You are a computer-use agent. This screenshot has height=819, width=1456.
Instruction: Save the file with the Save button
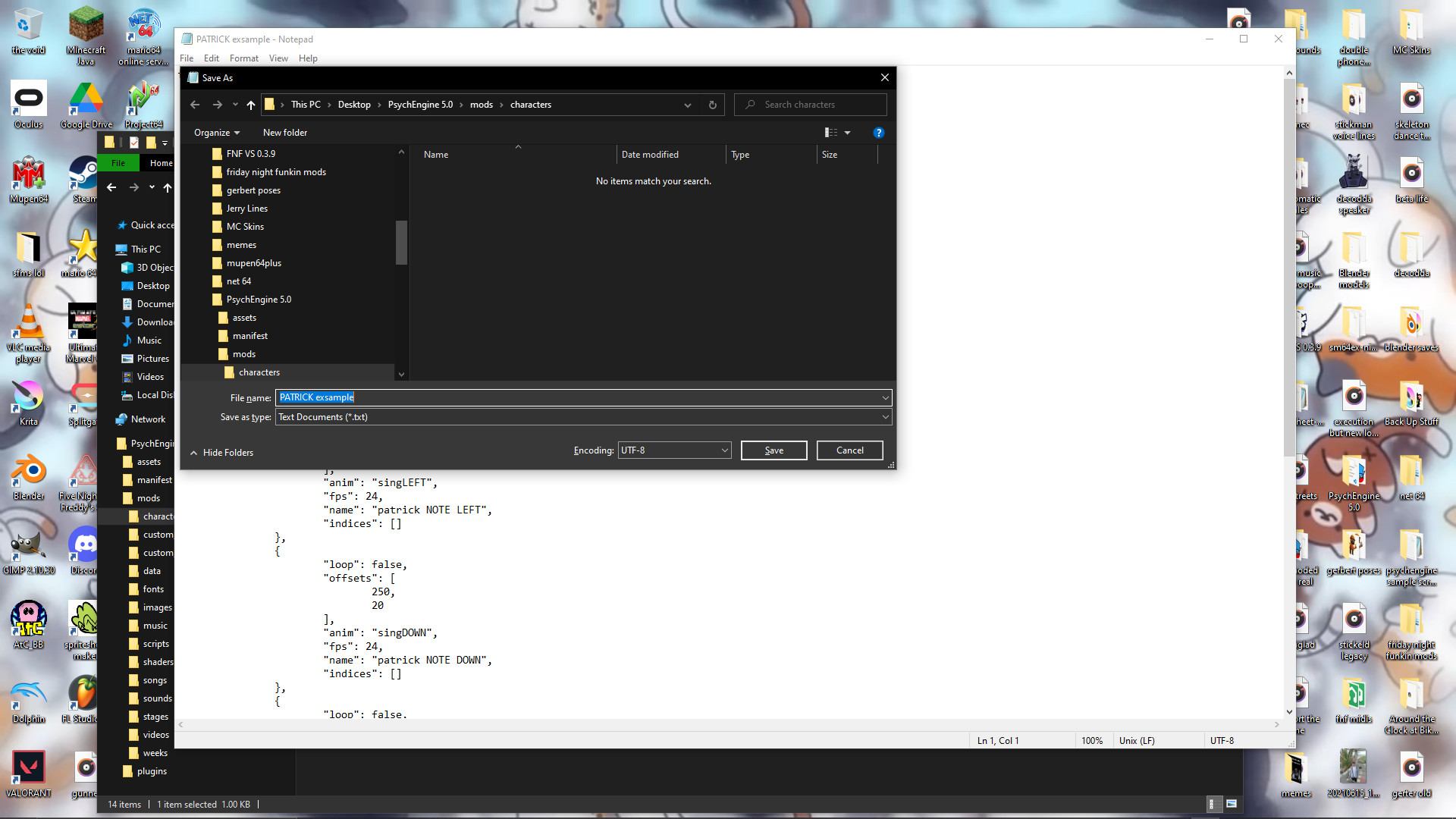pyautogui.click(x=773, y=450)
